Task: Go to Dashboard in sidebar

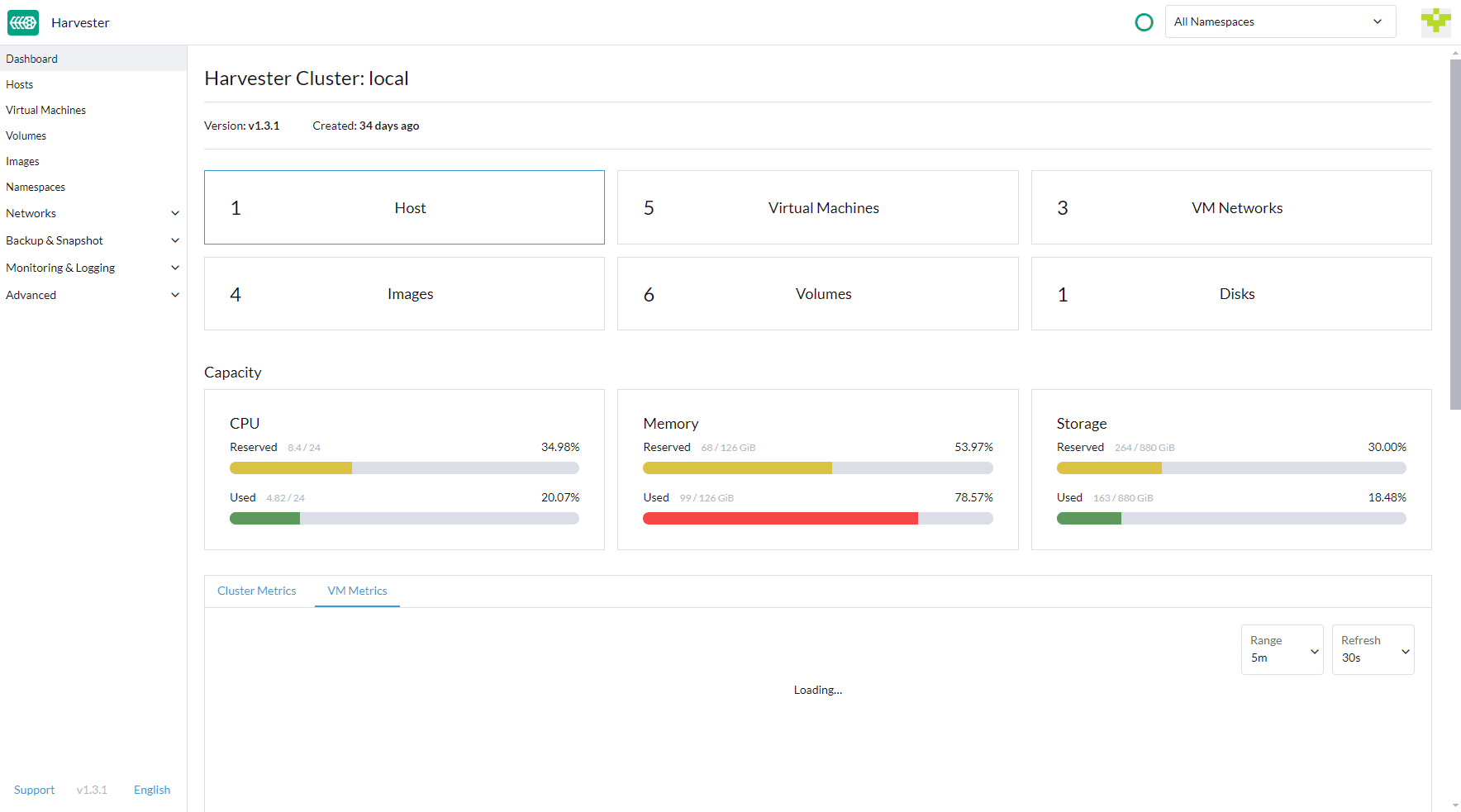Action: (93, 59)
